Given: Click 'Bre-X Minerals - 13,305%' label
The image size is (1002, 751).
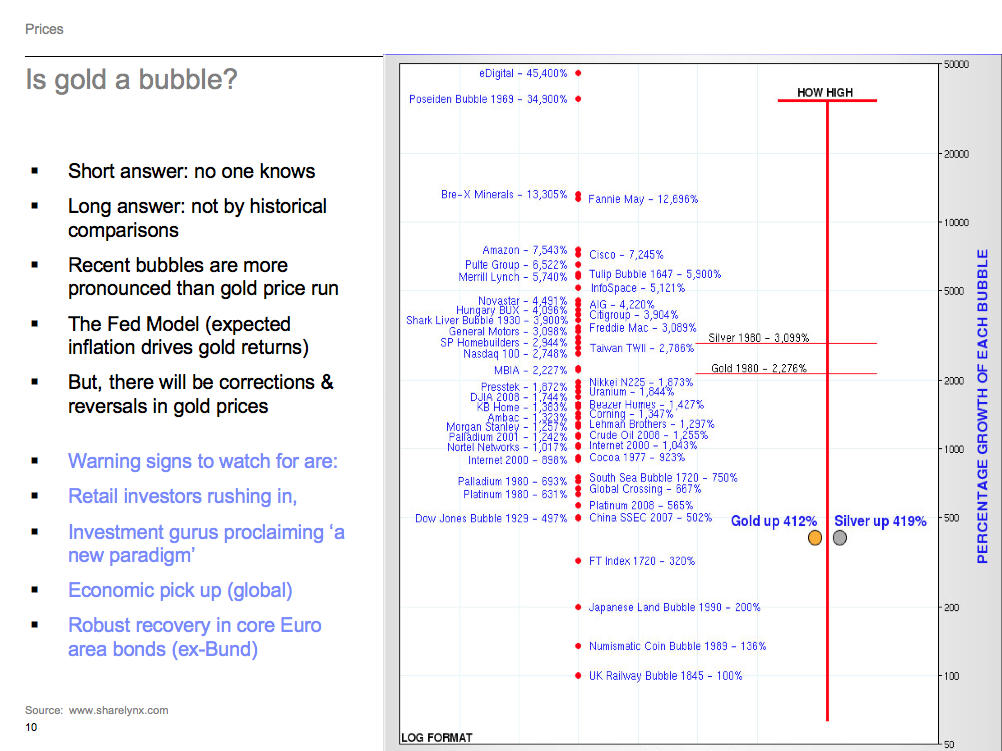Looking at the screenshot, I should 504,194.
